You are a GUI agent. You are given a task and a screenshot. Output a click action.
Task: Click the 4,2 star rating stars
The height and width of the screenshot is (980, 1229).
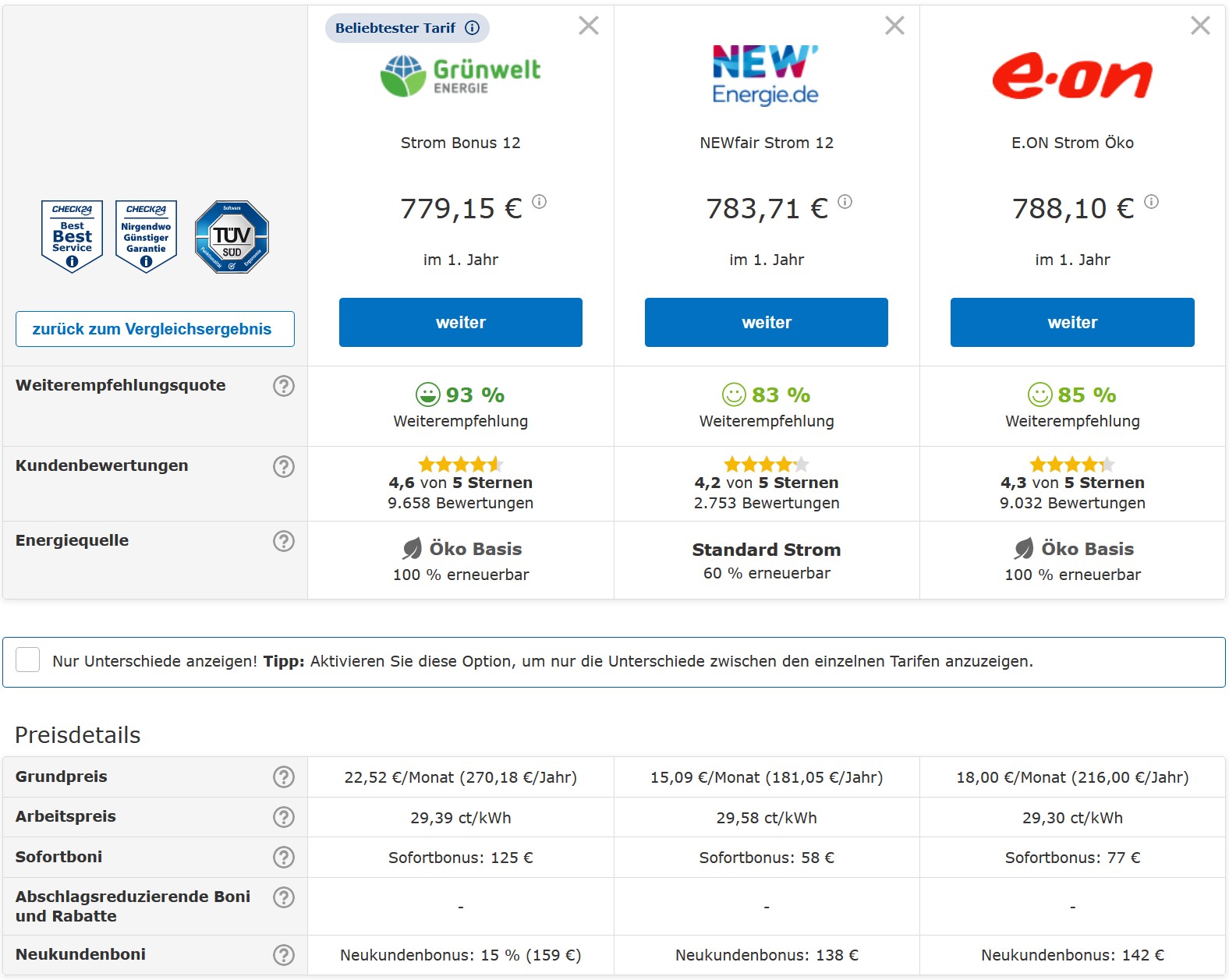(x=767, y=465)
